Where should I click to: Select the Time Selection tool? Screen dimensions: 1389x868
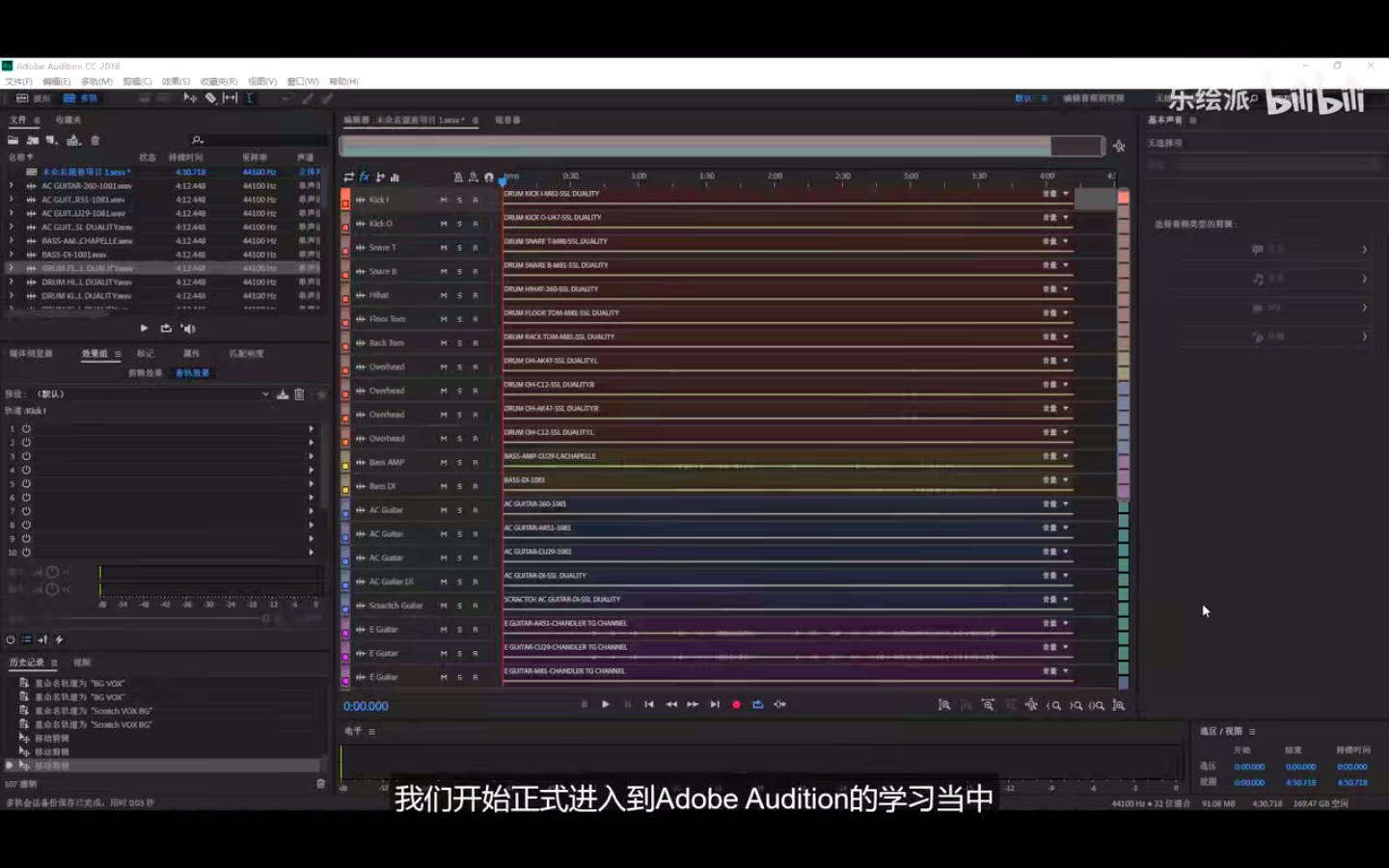point(250,98)
